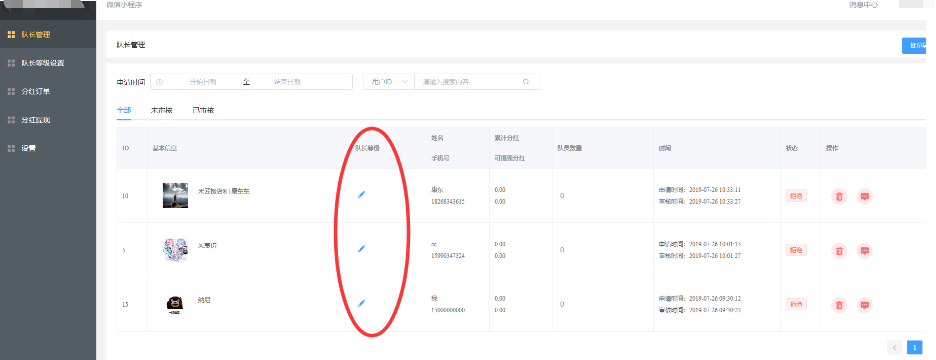Open message bubble for user cc row

[864, 250]
